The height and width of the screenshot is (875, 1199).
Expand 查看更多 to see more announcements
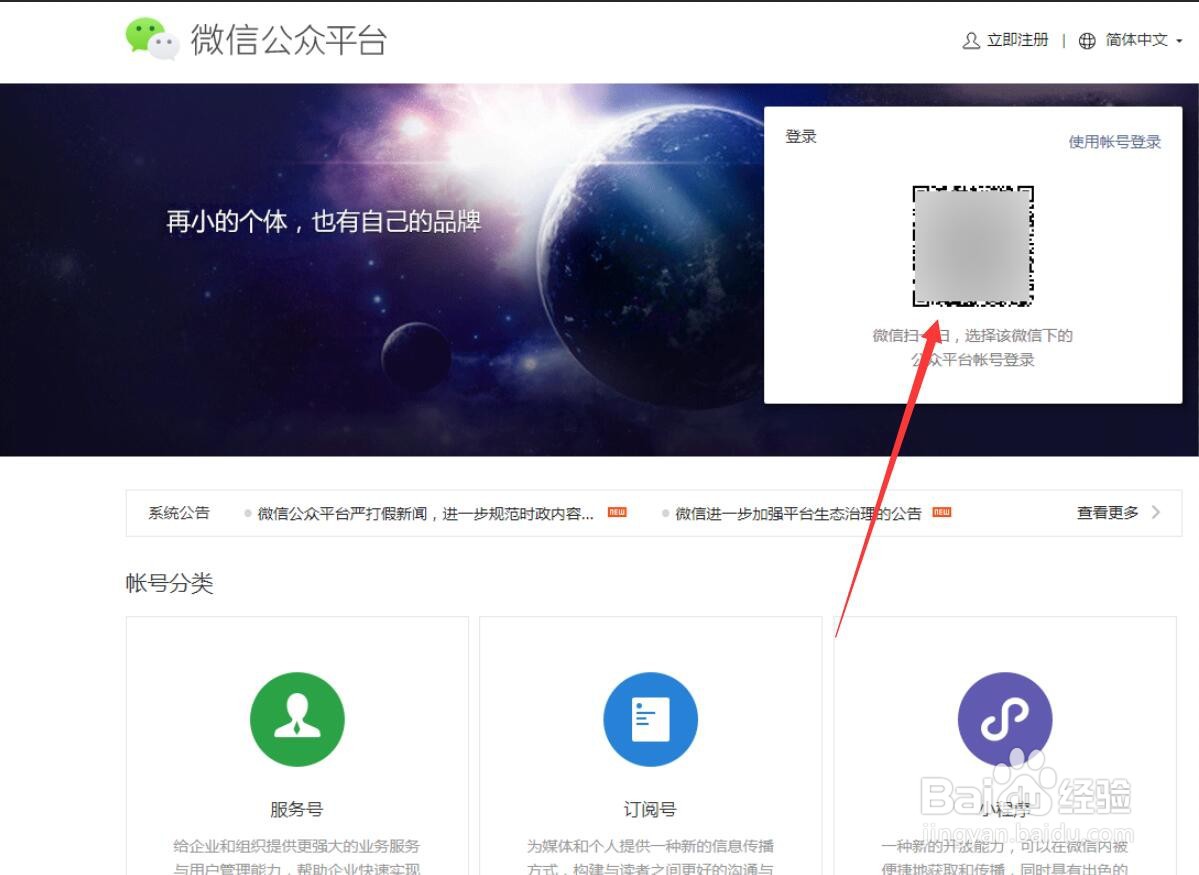(x=1106, y=512)
